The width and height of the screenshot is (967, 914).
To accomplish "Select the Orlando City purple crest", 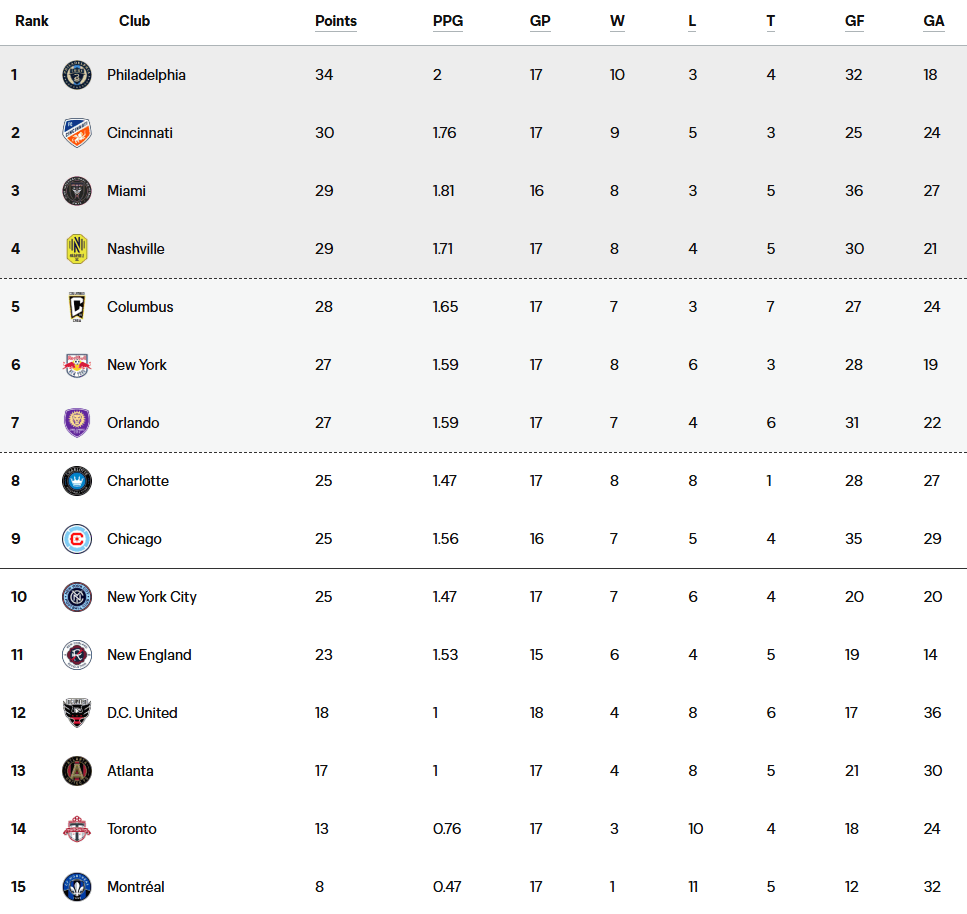I will point(77,423).
